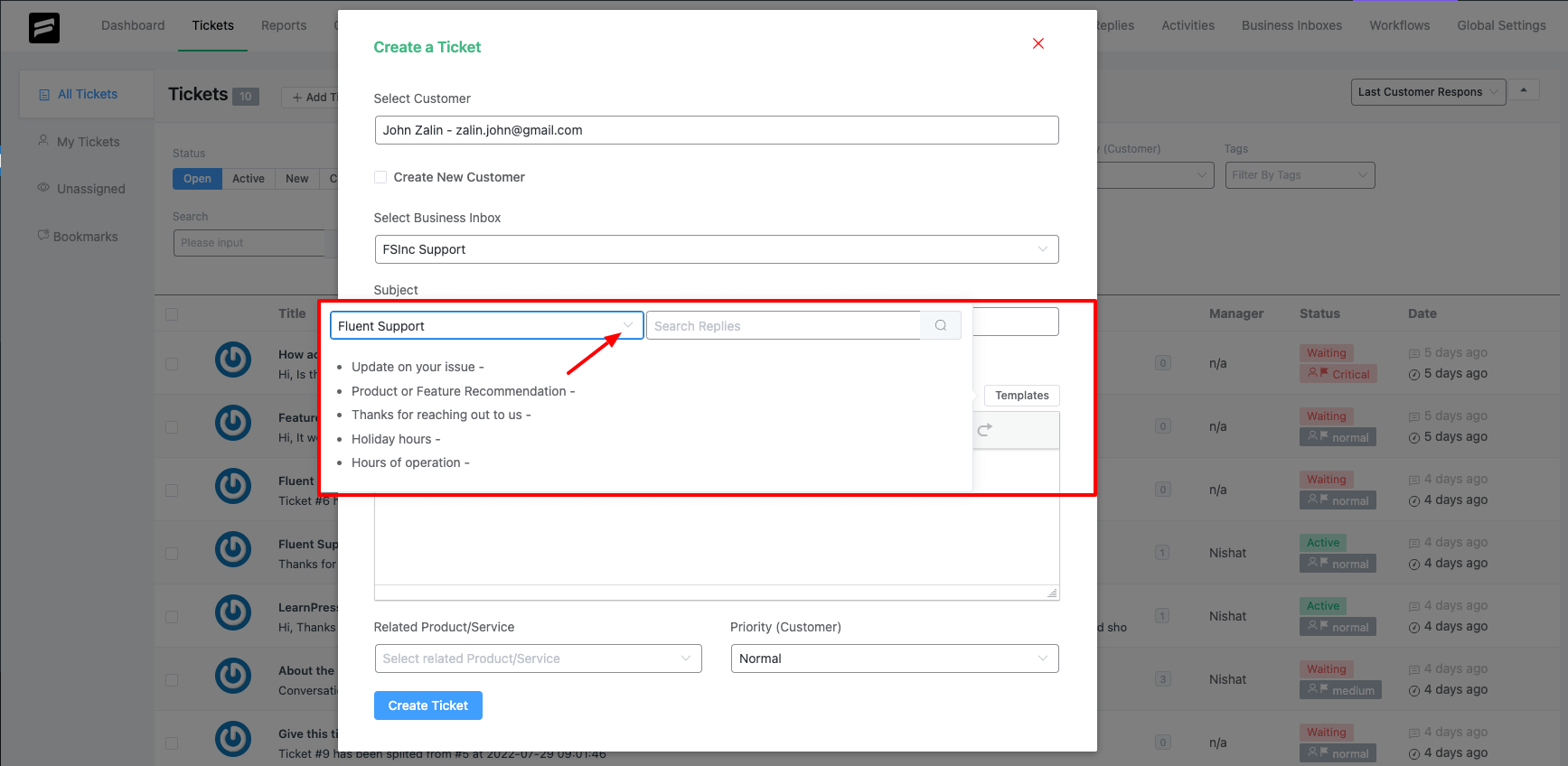
Task: Choose 'Thanks for reaching out to us' reply
Action: [441, 415]
